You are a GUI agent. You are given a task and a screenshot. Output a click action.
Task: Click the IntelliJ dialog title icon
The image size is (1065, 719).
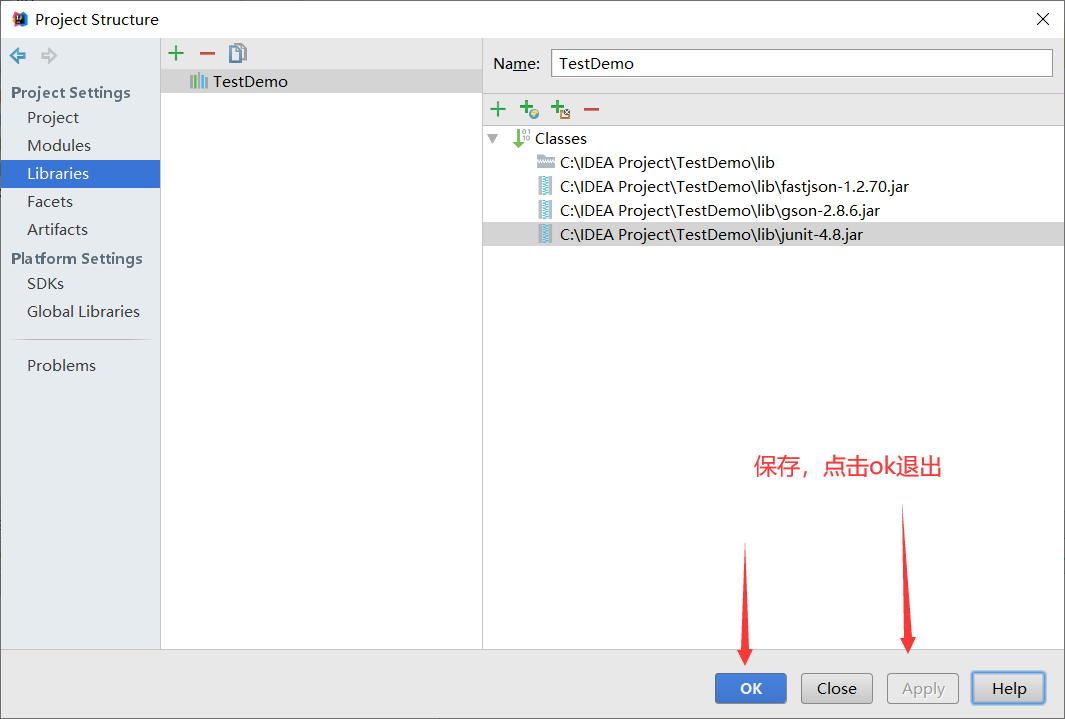(x=20, y=19)
